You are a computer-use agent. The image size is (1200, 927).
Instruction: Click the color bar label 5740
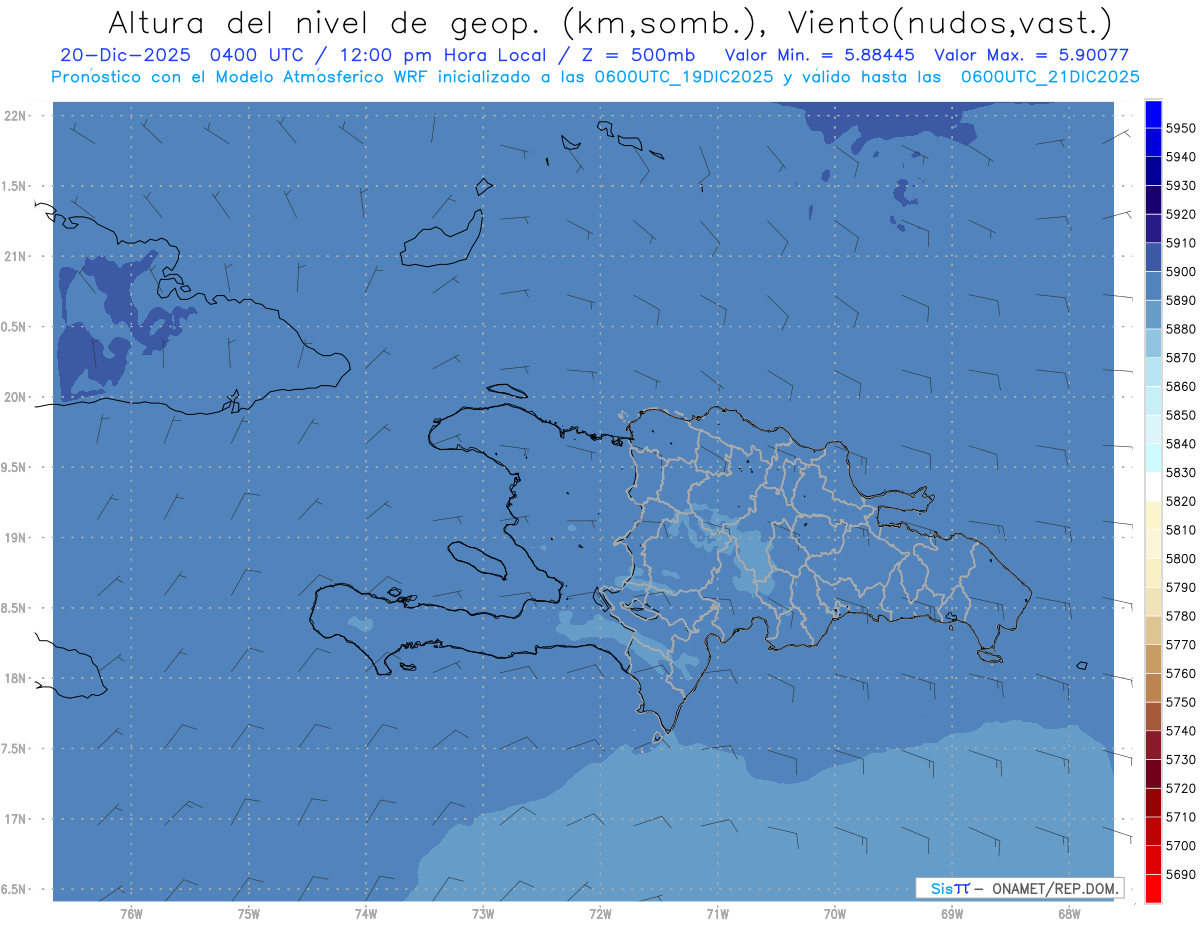pos(1180,731)
